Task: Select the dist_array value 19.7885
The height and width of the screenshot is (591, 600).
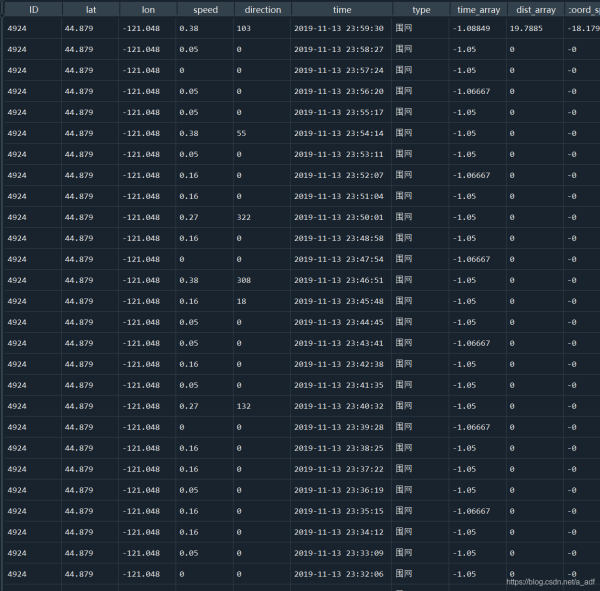Action: coord(527,28)
